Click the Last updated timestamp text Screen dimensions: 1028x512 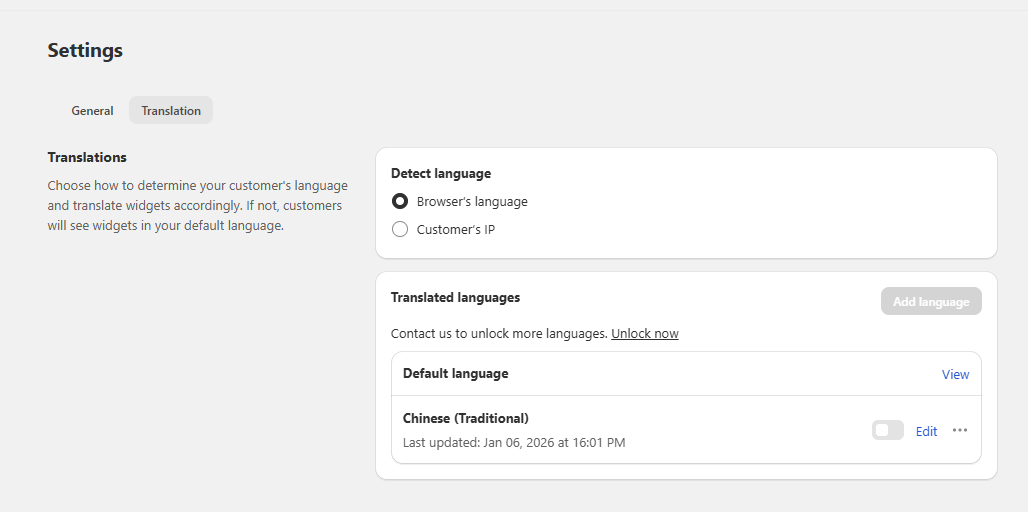pos(514,442)
